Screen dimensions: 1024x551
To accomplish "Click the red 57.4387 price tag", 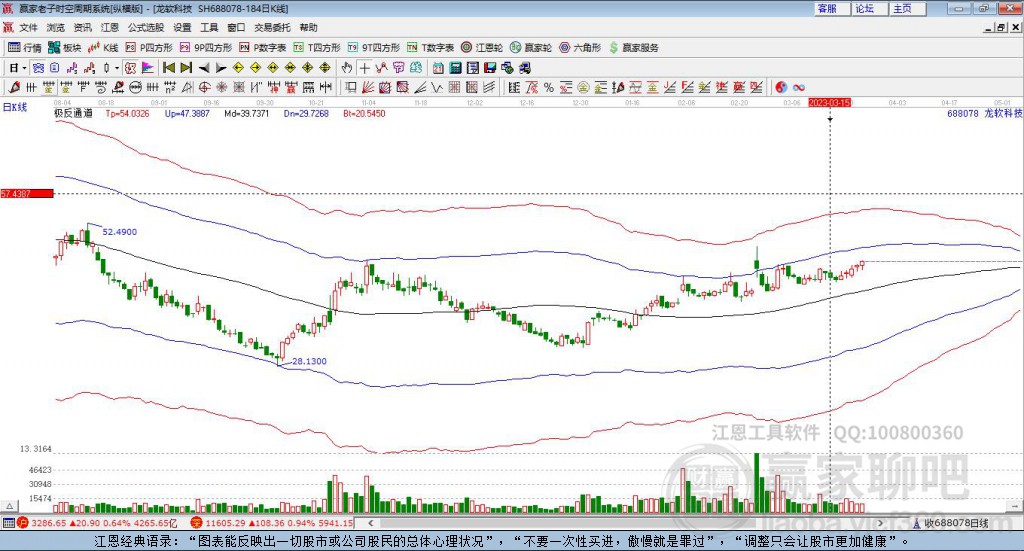I will coord(27,193).
